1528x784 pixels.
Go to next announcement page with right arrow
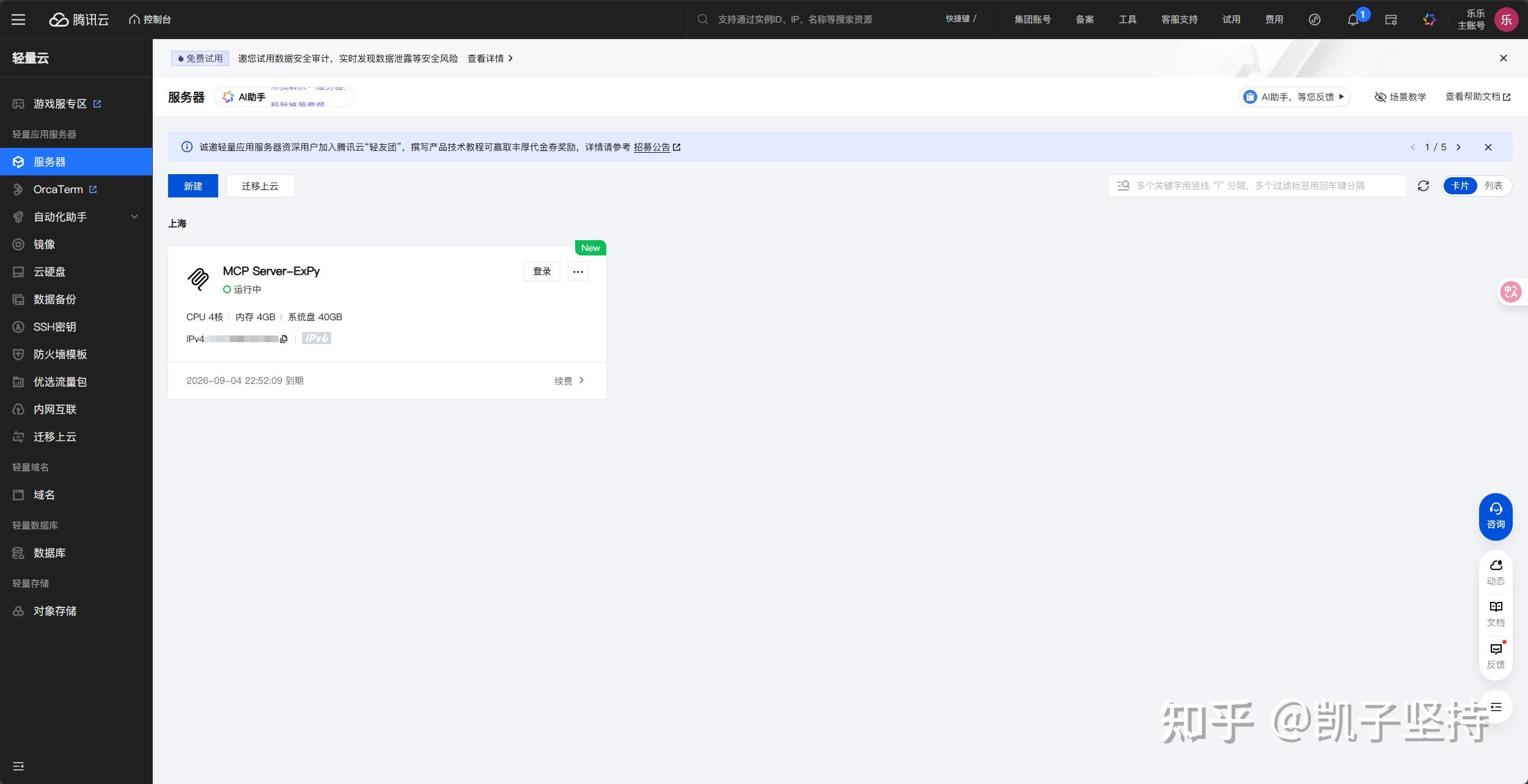[1460, 147]
